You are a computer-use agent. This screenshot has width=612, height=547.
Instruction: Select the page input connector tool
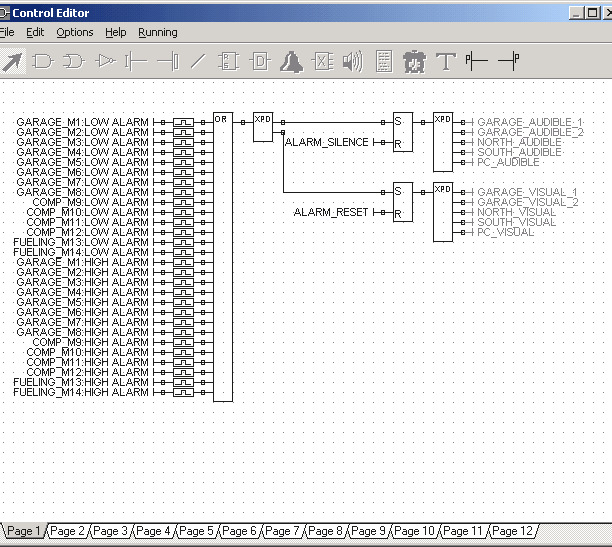point(477,61)
